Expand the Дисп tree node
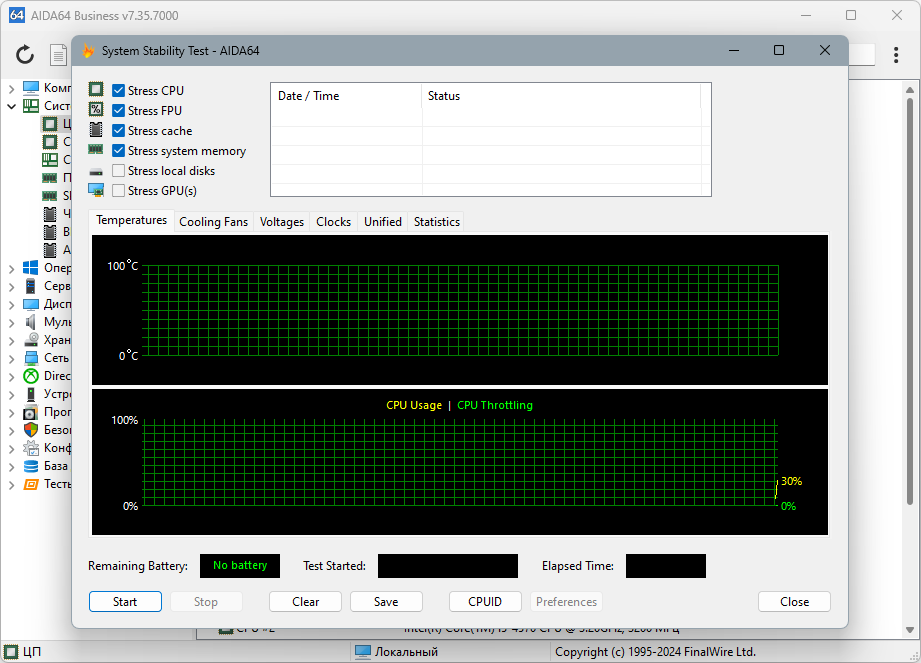This screenshot has height=663, width=921. pyautogui.click(x=11, y=304)
